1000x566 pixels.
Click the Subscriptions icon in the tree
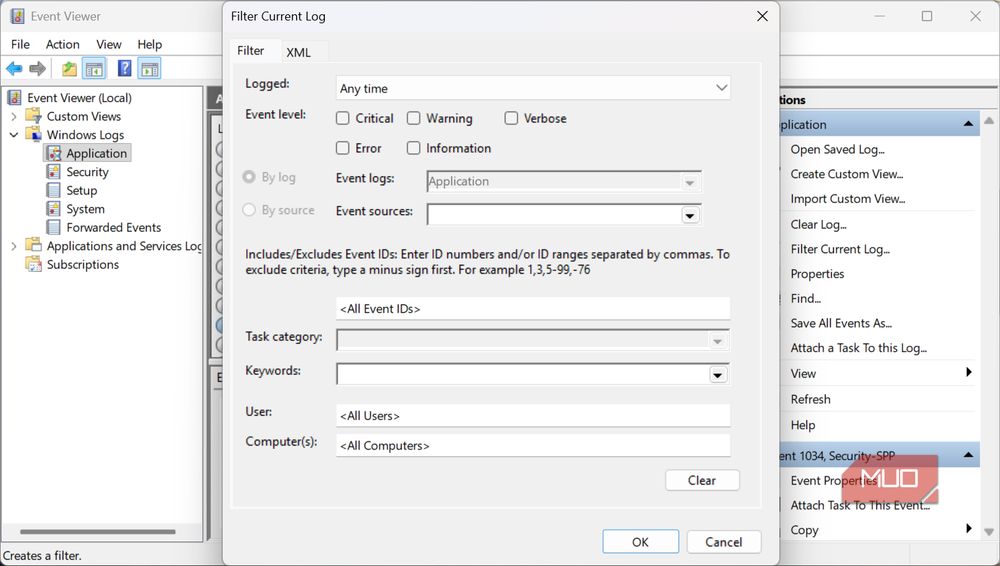pos(33,264)
